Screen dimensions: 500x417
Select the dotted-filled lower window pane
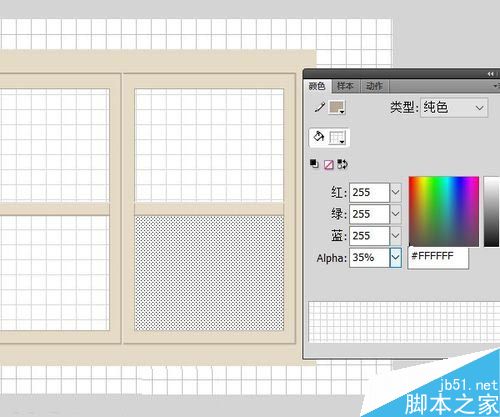[x=209, y=273]
